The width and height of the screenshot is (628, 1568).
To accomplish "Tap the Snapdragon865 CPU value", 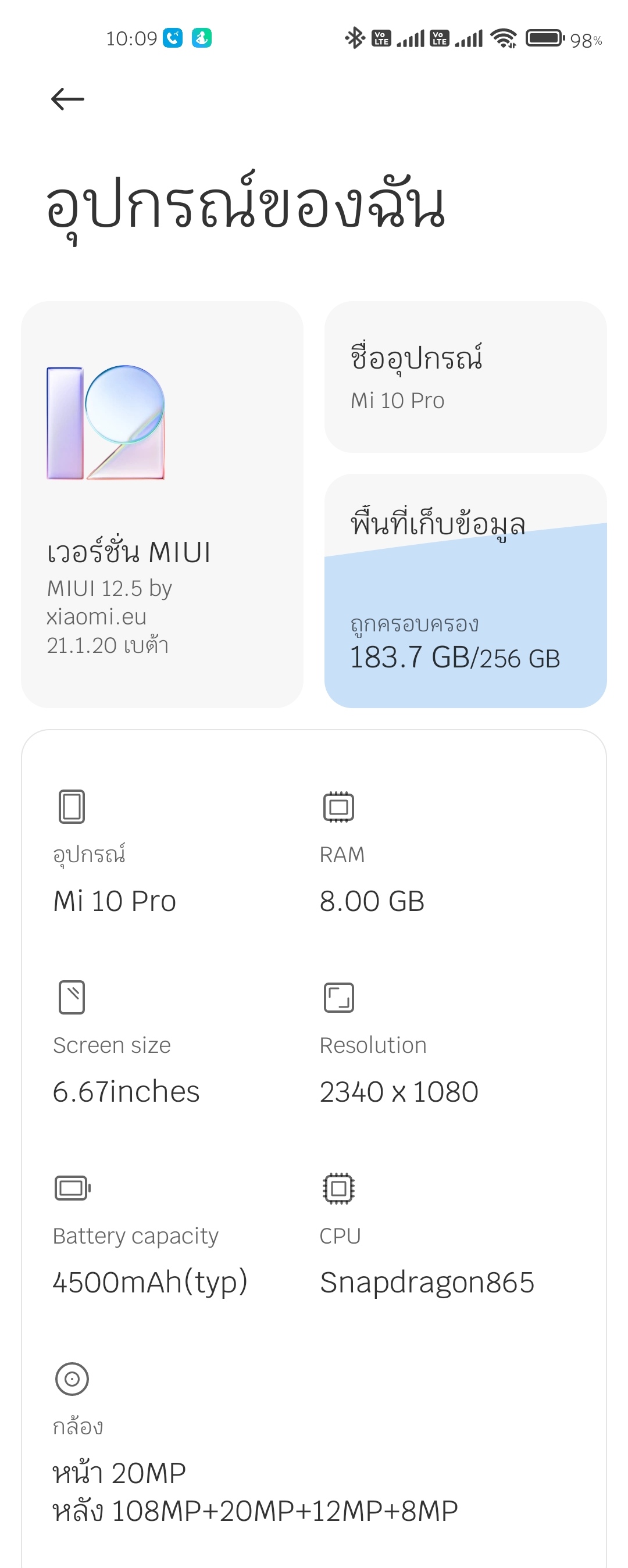I will pyautogui.click(x=427, y=1283).
